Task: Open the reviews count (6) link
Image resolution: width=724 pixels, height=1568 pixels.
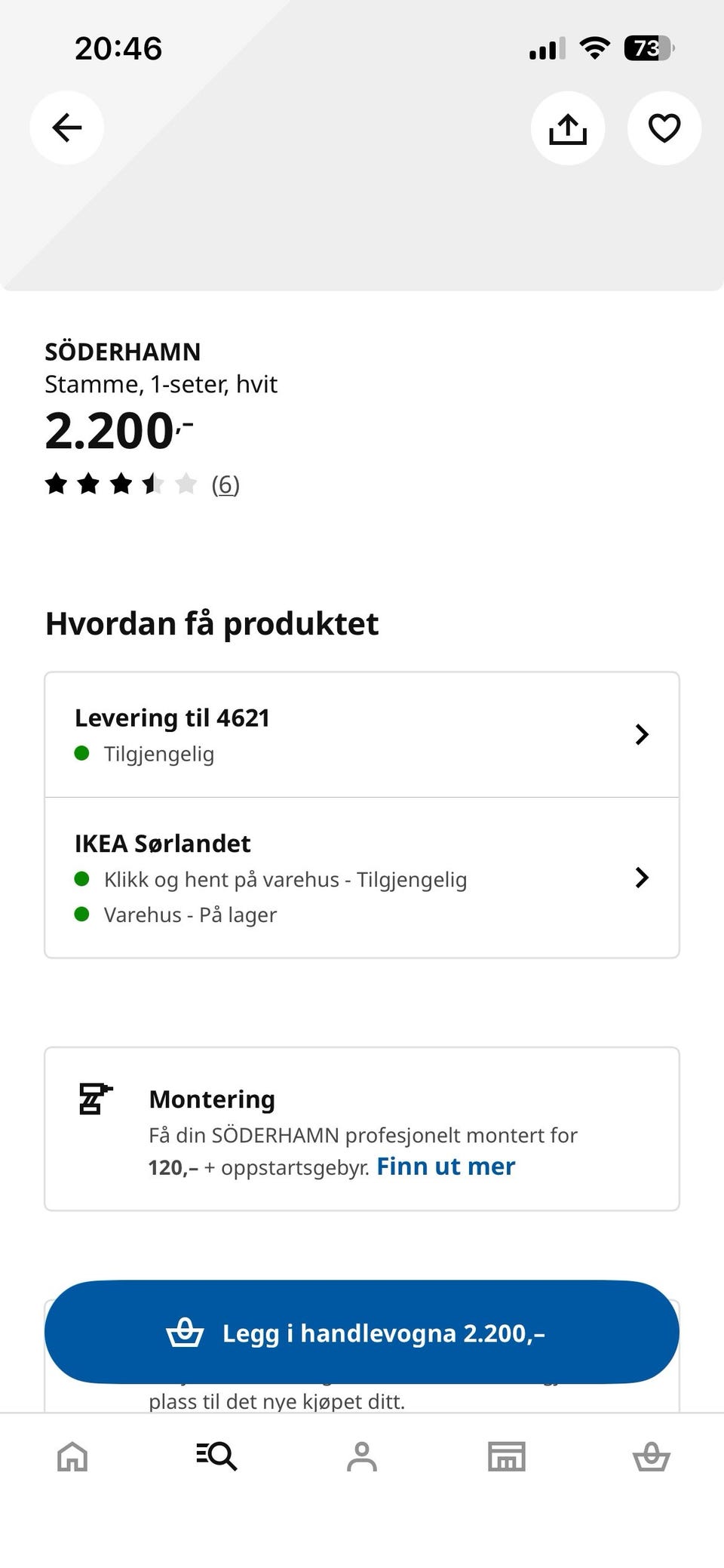Action: coord(225,484)
